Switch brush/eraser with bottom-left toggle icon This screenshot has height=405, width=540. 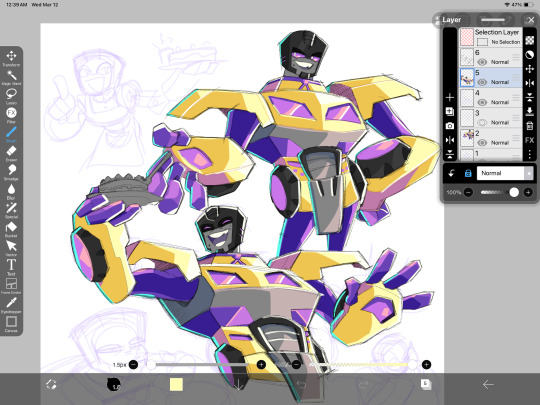[51, 384]
